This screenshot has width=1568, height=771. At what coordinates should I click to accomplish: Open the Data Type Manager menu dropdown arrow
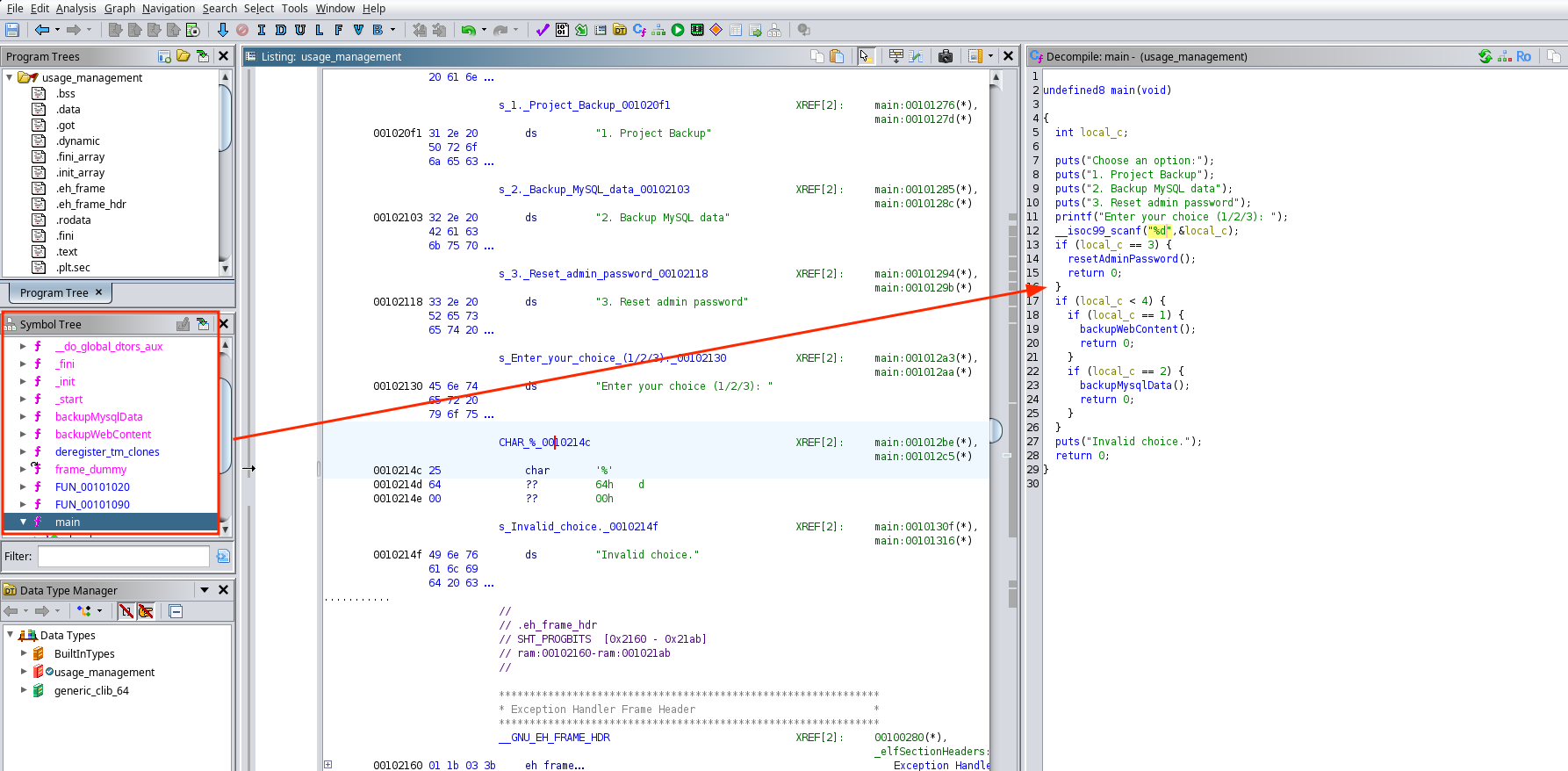[x=205, y=590]
